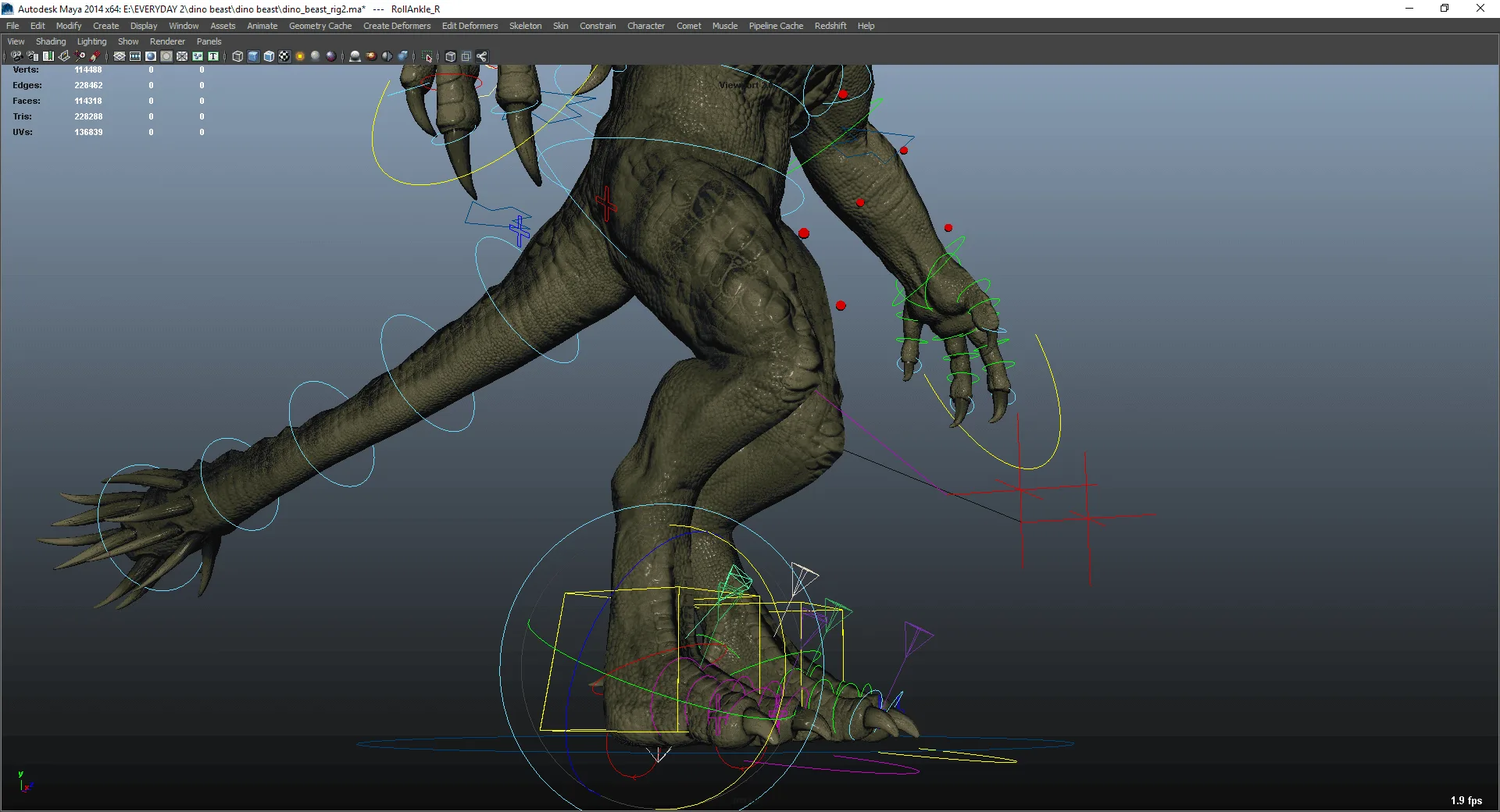The width and height of the screenshot is (1500, 812).
Task: Click the Isolate Select icon
Action: pyautogui.click(x=427, y=56)
